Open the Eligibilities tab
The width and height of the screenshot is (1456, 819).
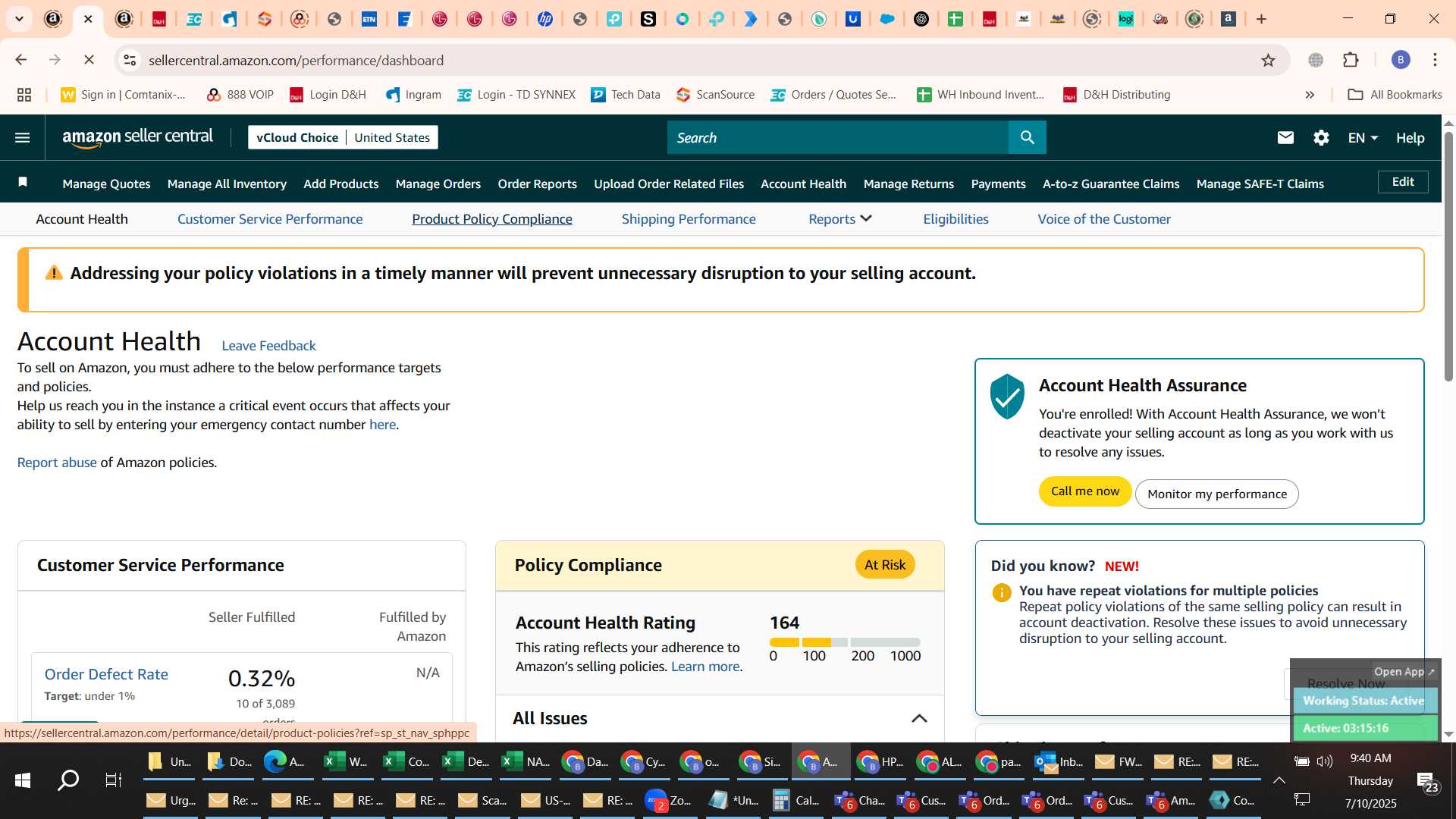955,218
